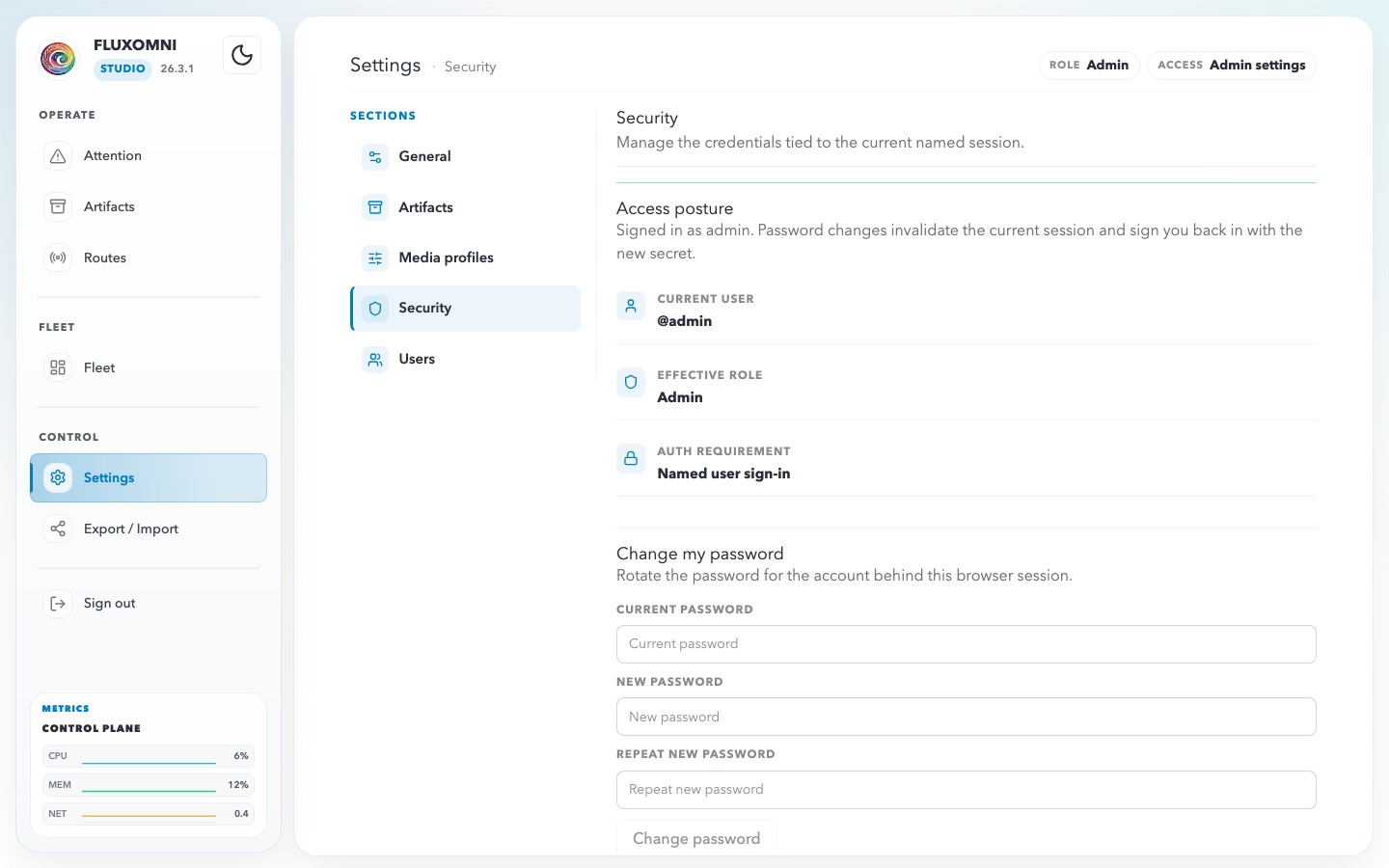Click the Current User person icon

[x=631, y=306]
